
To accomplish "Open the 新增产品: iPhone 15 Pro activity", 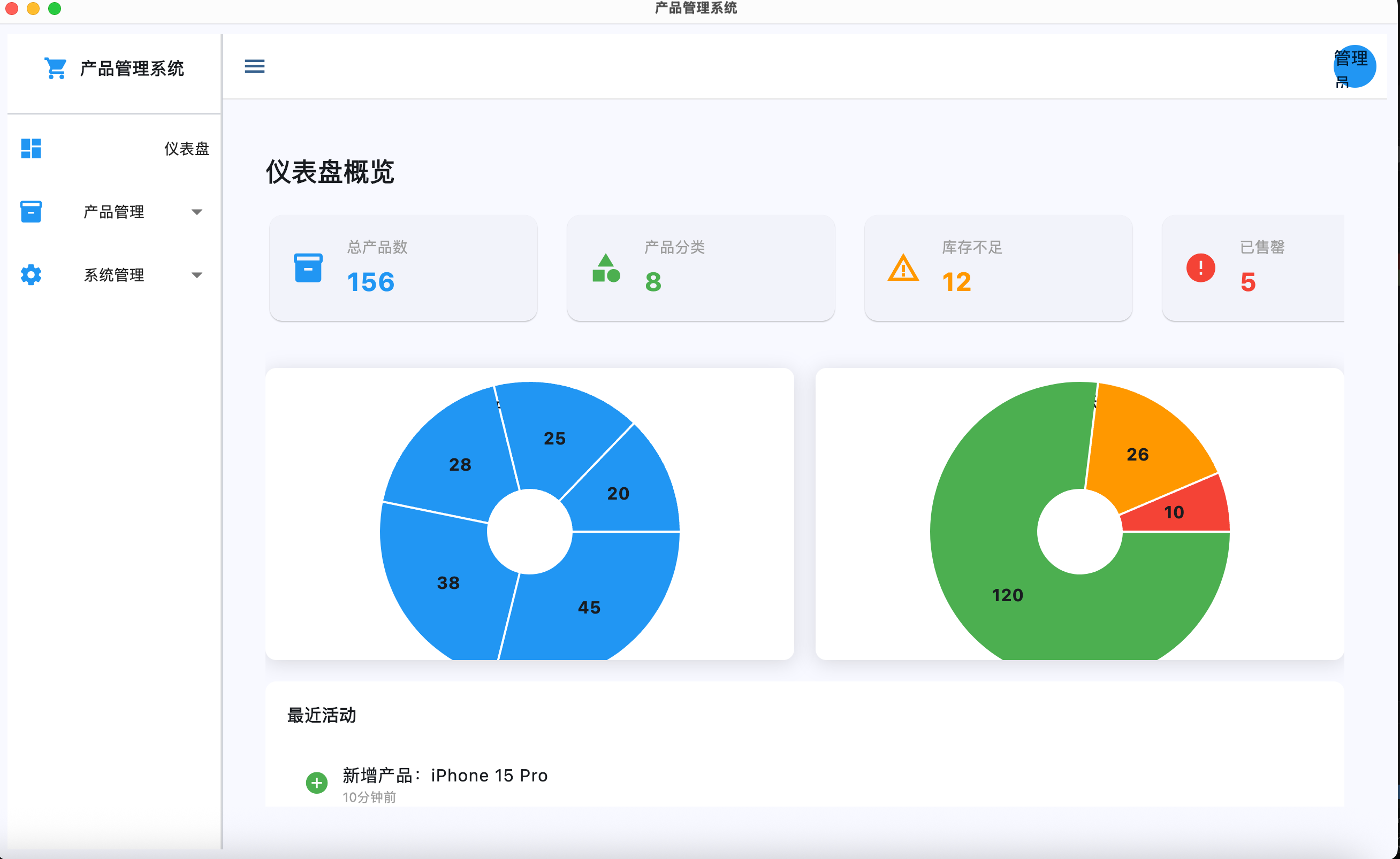I will click(x=445, y=776).
